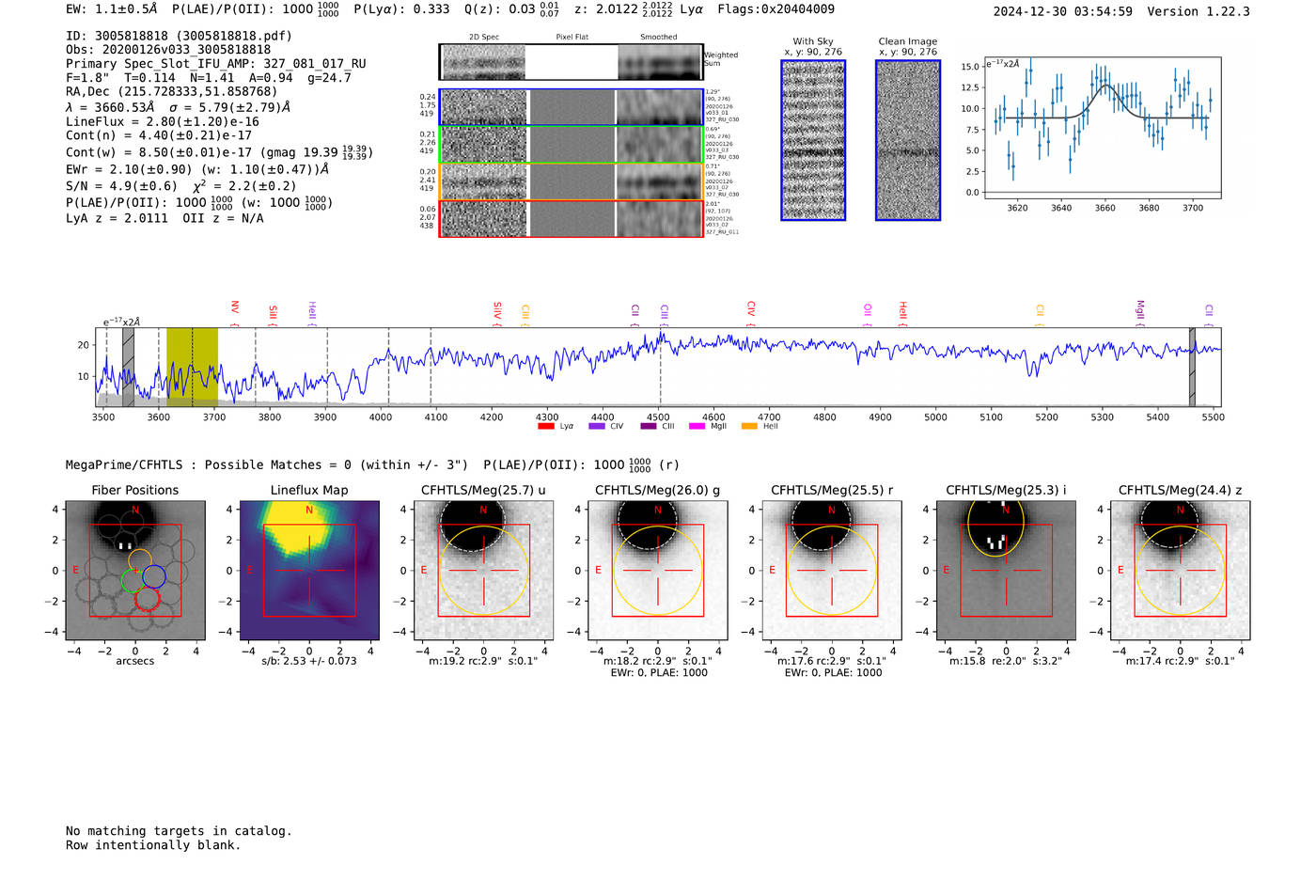Image resolution: width=1316 pixels, height=896 pixels.
Task: Open the CFHTLS/Meg(24.4) z image
Action: pos(1181,570)
